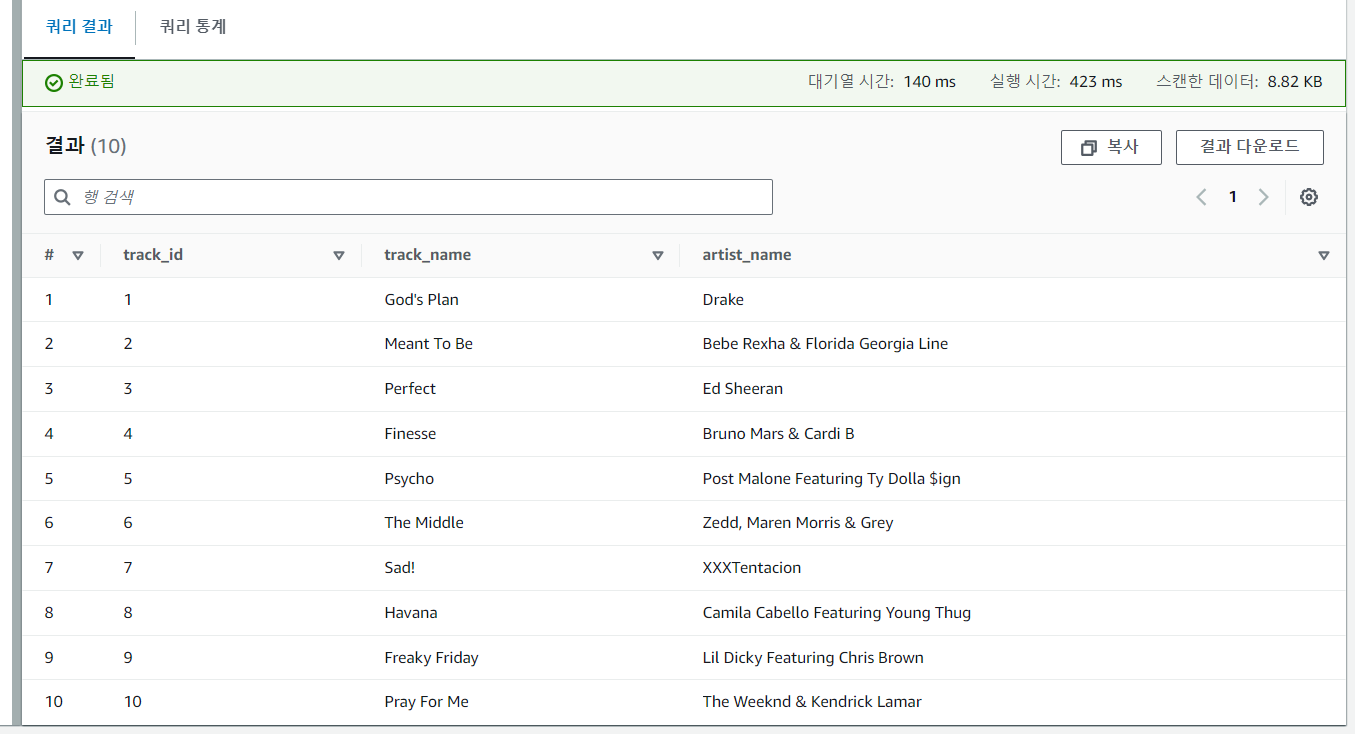Select page number 1 in pagination
This screenshot has height=734, width=1355.
1233,197
